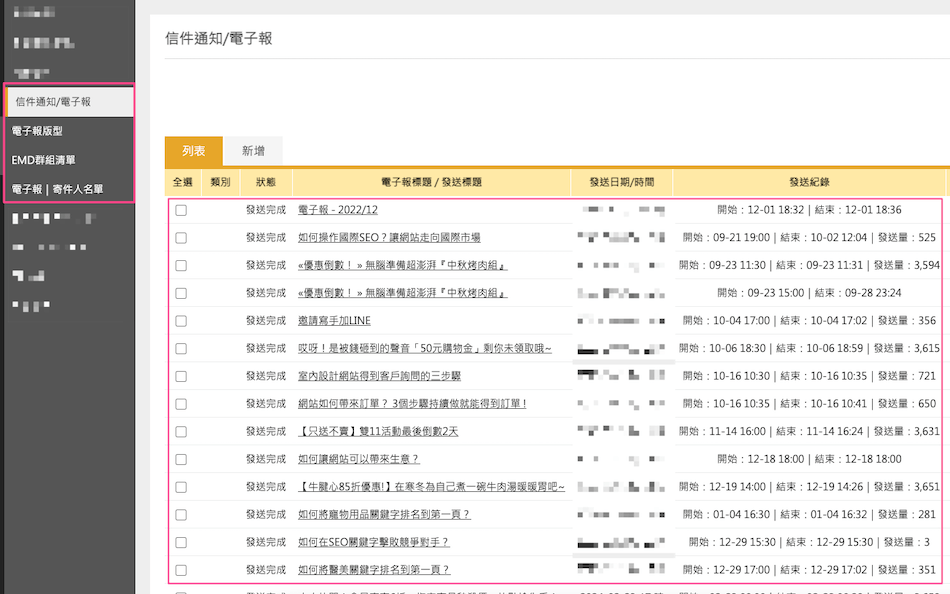Tick checkbox beside 如何操作國際SEO row

[x=181, y=238]
